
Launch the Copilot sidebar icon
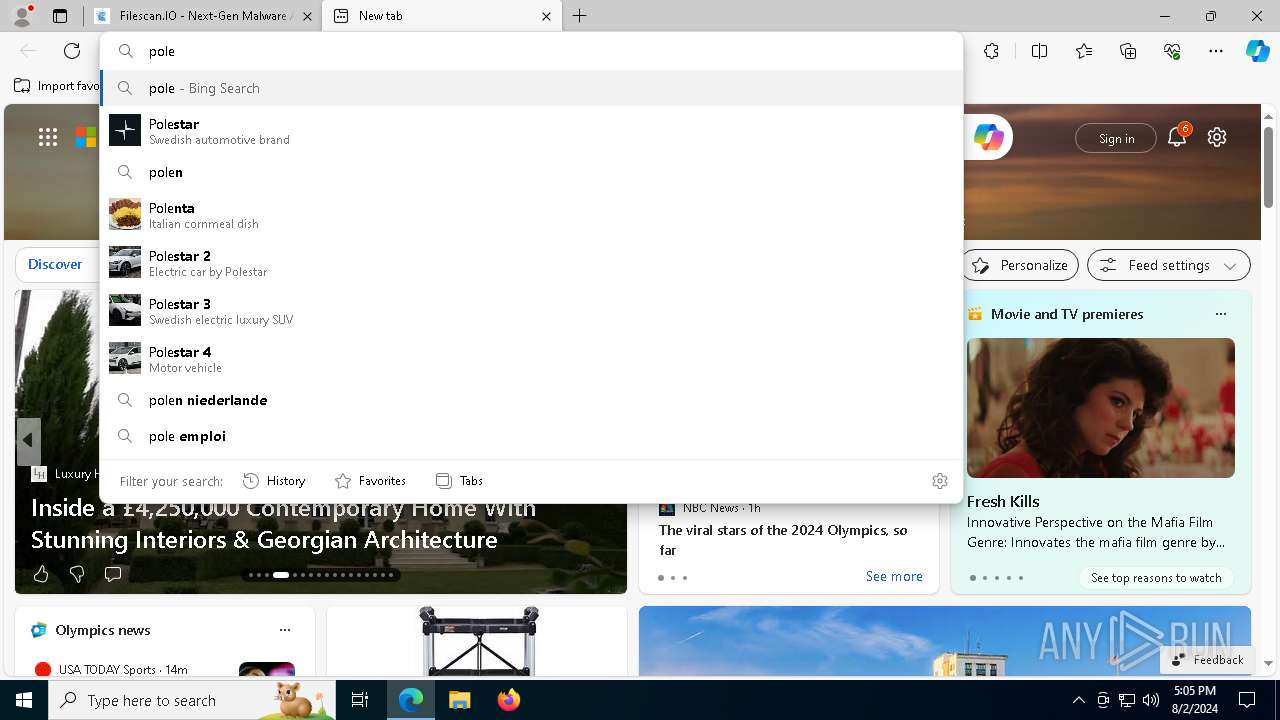[1257, 51]
